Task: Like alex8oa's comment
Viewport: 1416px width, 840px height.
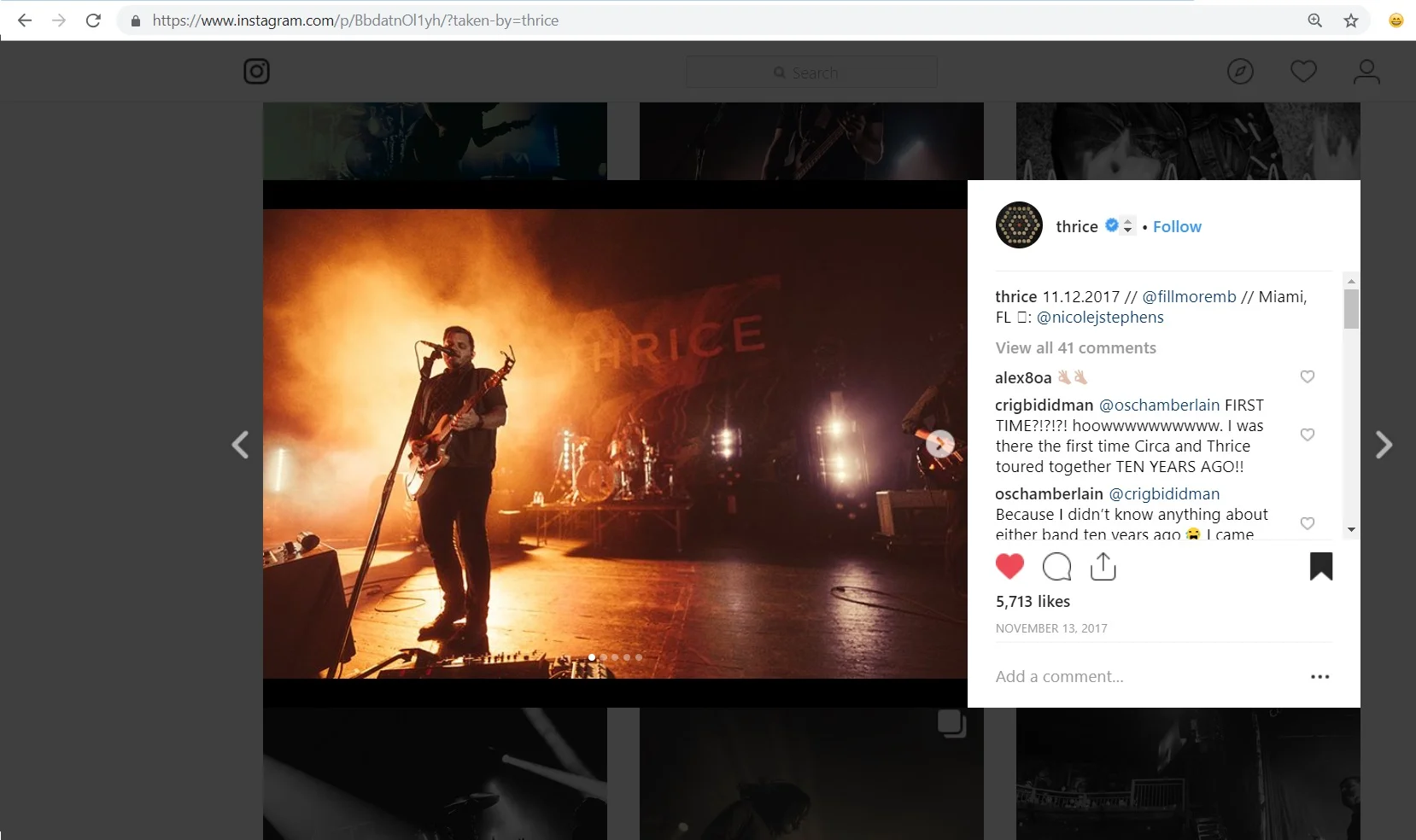Action: click(x=1308, y=376)
